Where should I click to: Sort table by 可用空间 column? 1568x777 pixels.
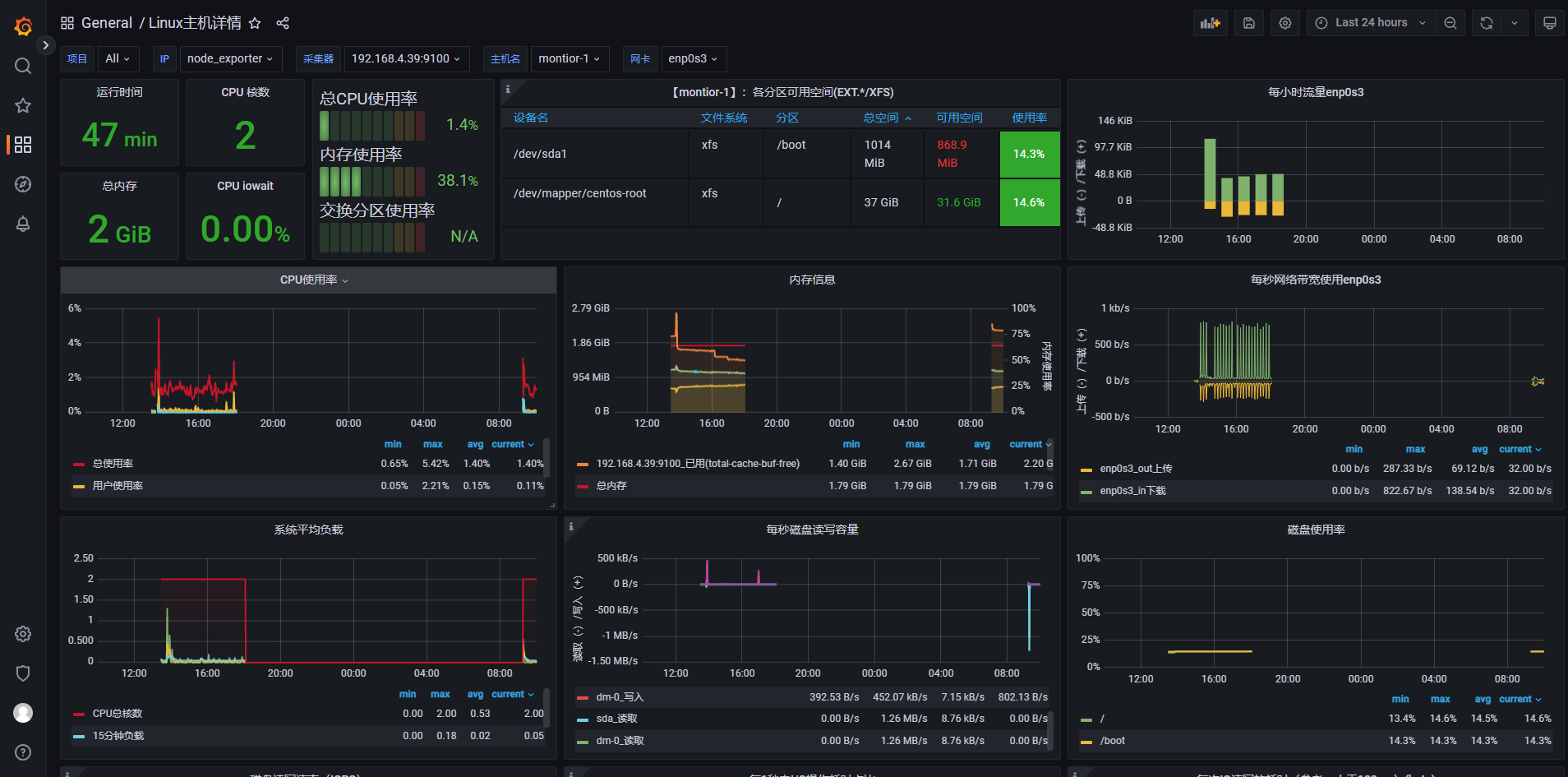(959, 118)
